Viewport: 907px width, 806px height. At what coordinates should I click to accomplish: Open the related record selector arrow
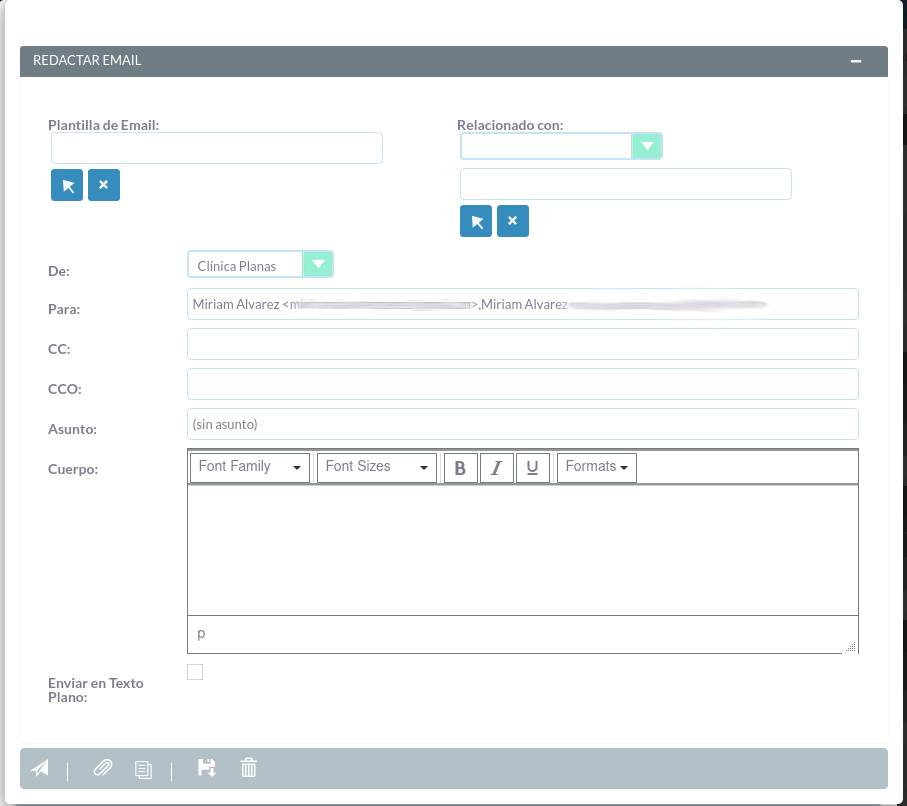pyautogui.click(x=475, y=220)
